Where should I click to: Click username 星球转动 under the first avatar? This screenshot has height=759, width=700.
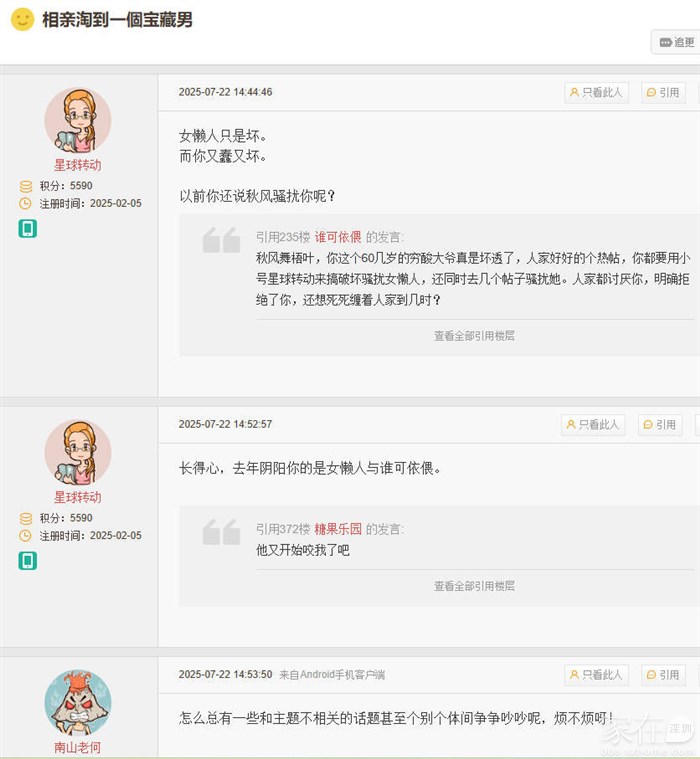(77, 165)
